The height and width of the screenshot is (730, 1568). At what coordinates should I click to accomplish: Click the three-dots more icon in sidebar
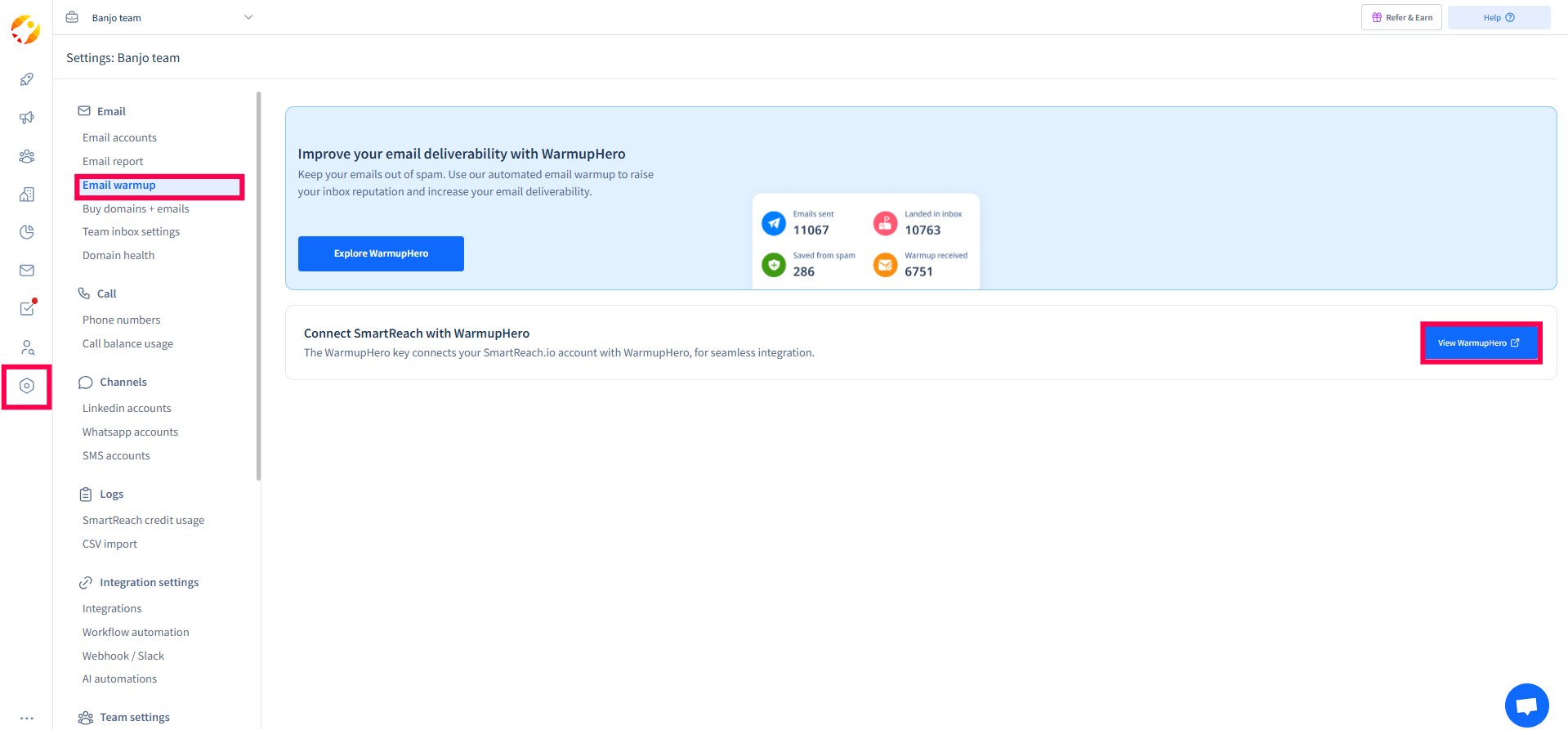(27, 718)
